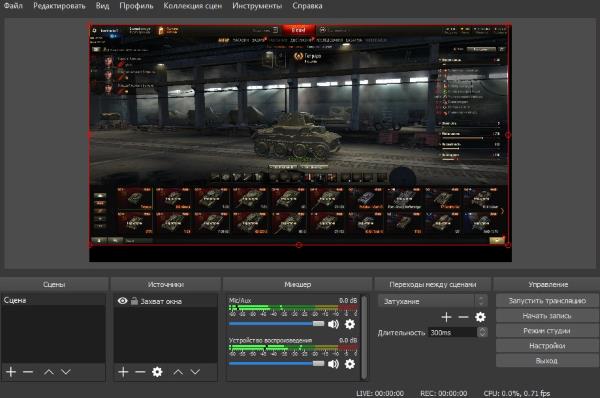Viewport: 600px width, 398px height.
Task: Open the Профиль menu
Action: [136, 6]
